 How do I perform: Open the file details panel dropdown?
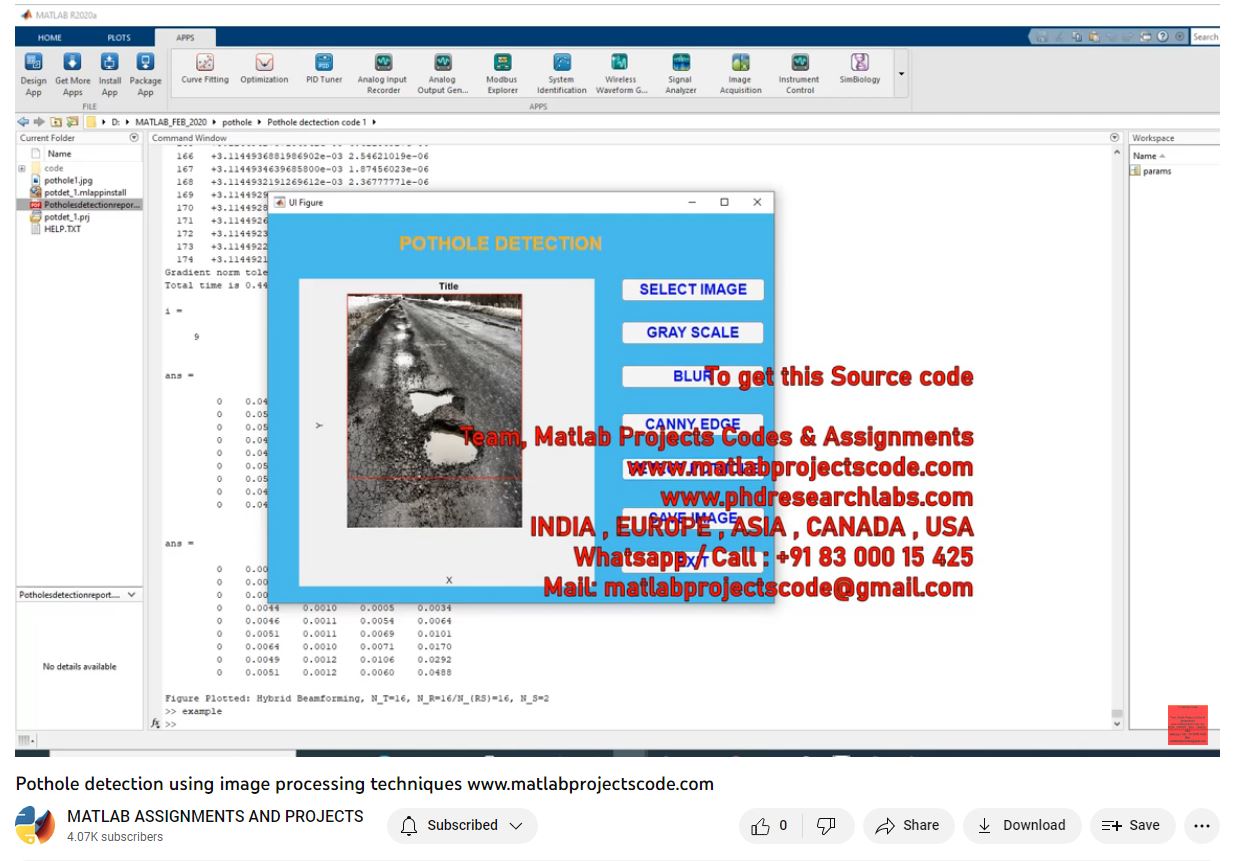[x=131, y=595]
